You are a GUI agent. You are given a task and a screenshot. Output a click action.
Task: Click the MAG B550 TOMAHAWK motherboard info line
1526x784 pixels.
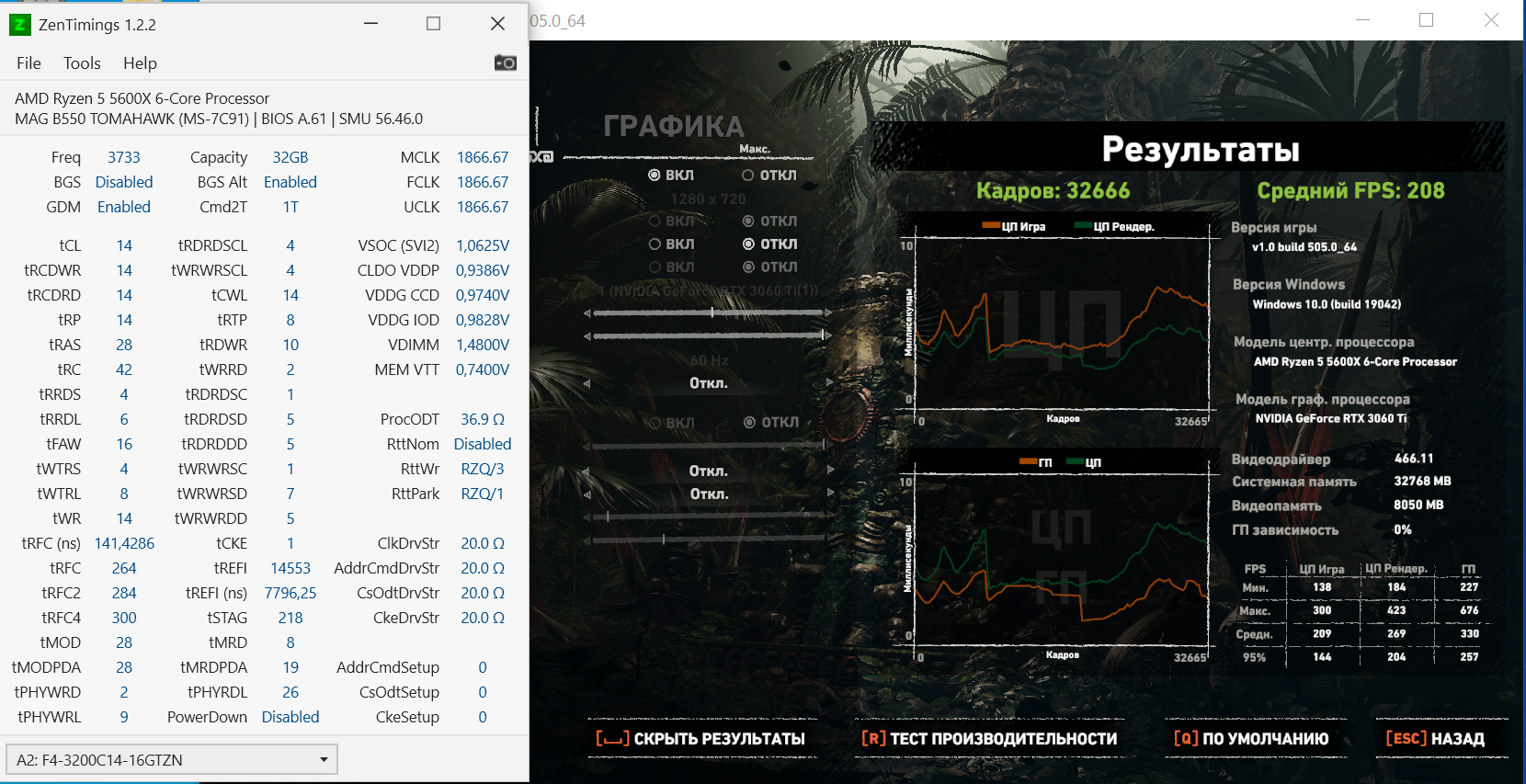click(x=219, y=119)
